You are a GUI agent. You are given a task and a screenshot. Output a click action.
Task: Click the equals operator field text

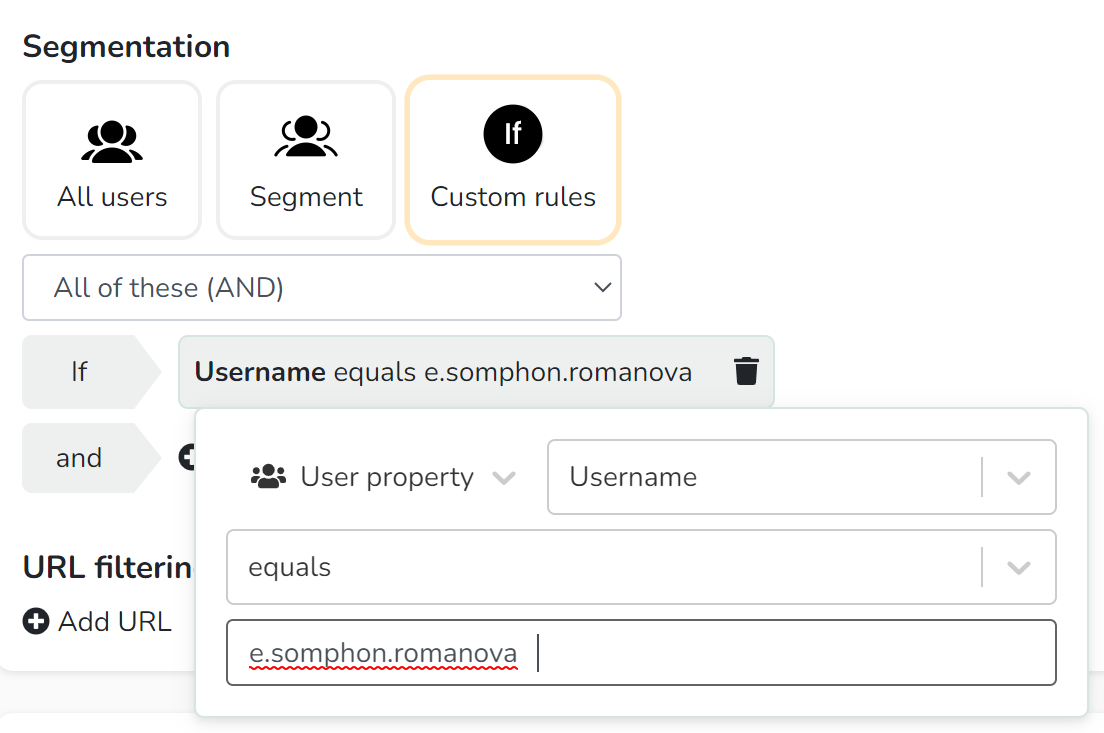289,567
